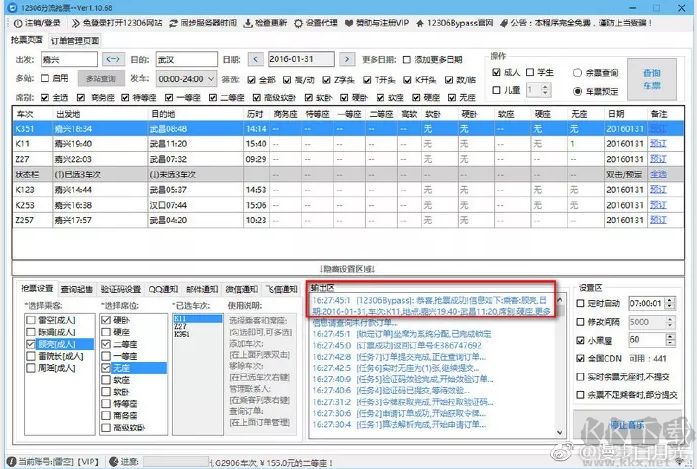Tick the 添加更多日期 checkbox
Screen dimensions: 697x469
[x=406, y=60]
